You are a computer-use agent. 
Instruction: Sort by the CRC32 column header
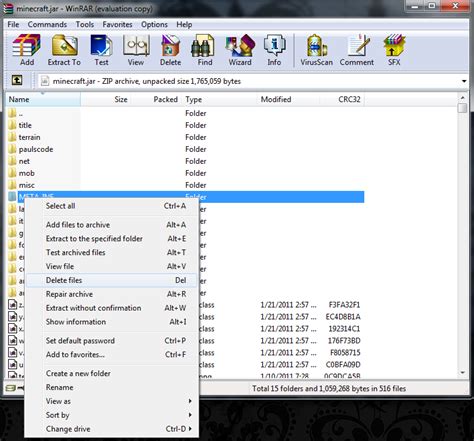(x=341, y=99)
